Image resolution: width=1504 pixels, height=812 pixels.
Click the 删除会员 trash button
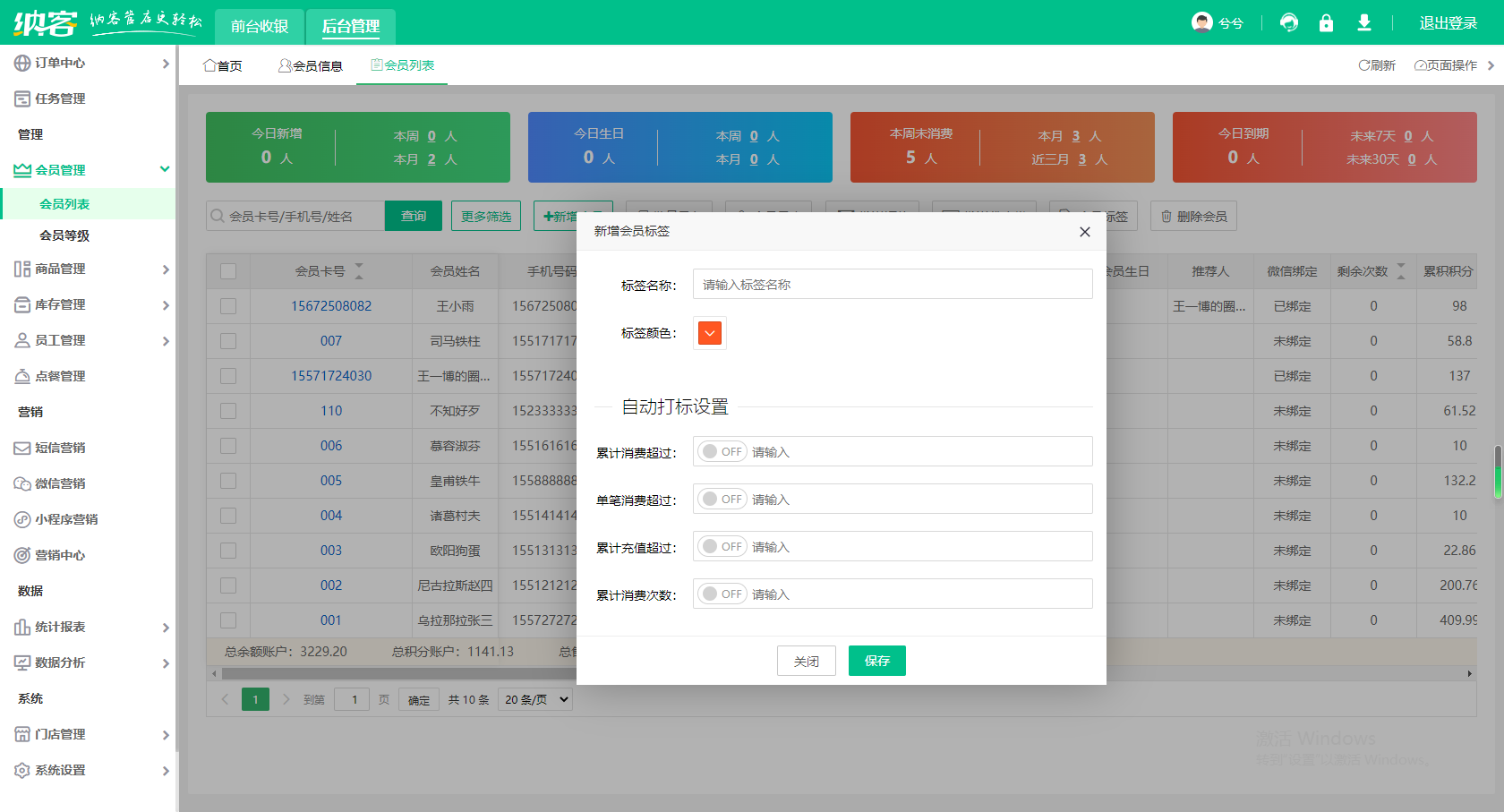point(1193,216)
